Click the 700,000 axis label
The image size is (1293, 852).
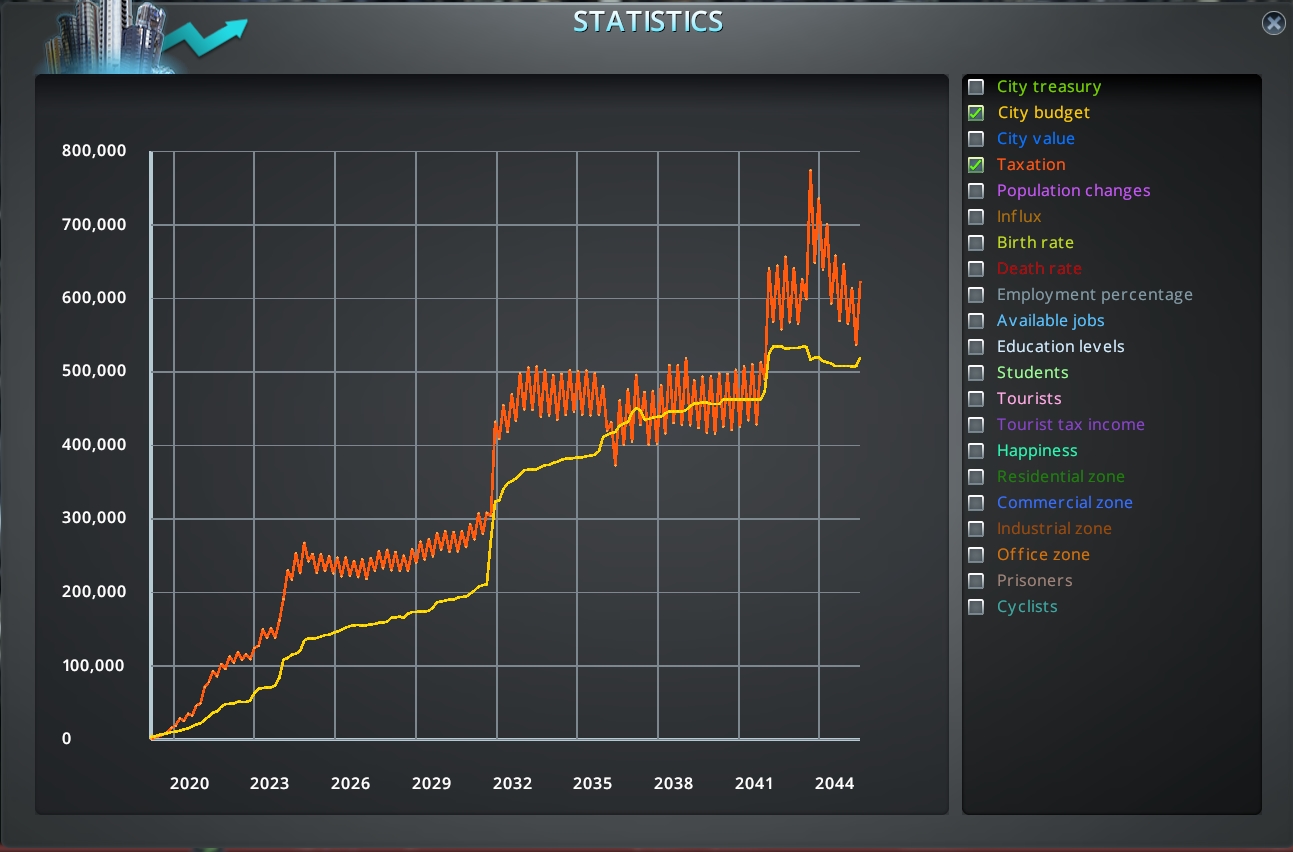[x=94, y=225]
